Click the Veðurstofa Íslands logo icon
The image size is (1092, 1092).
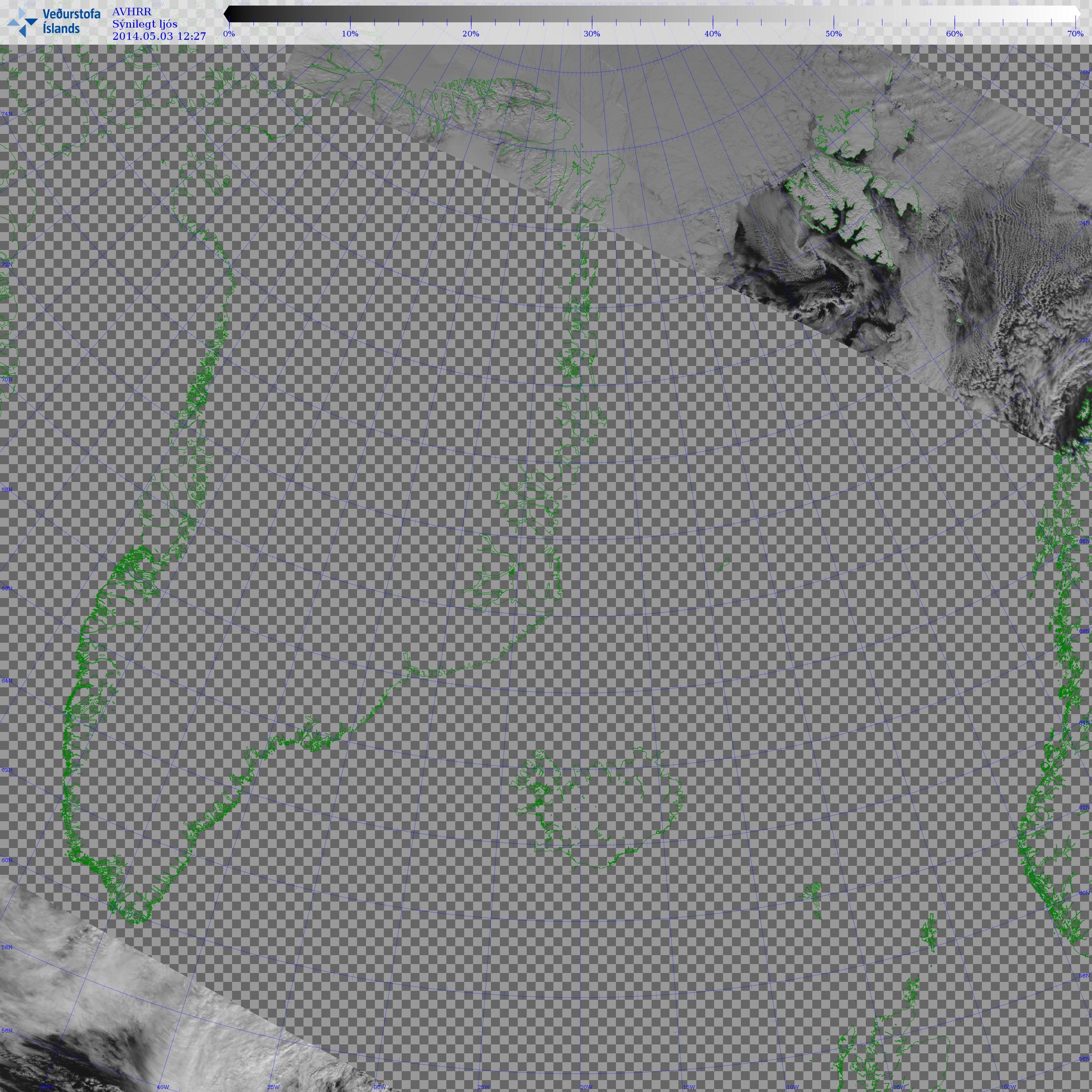click(x=22, y=22)
